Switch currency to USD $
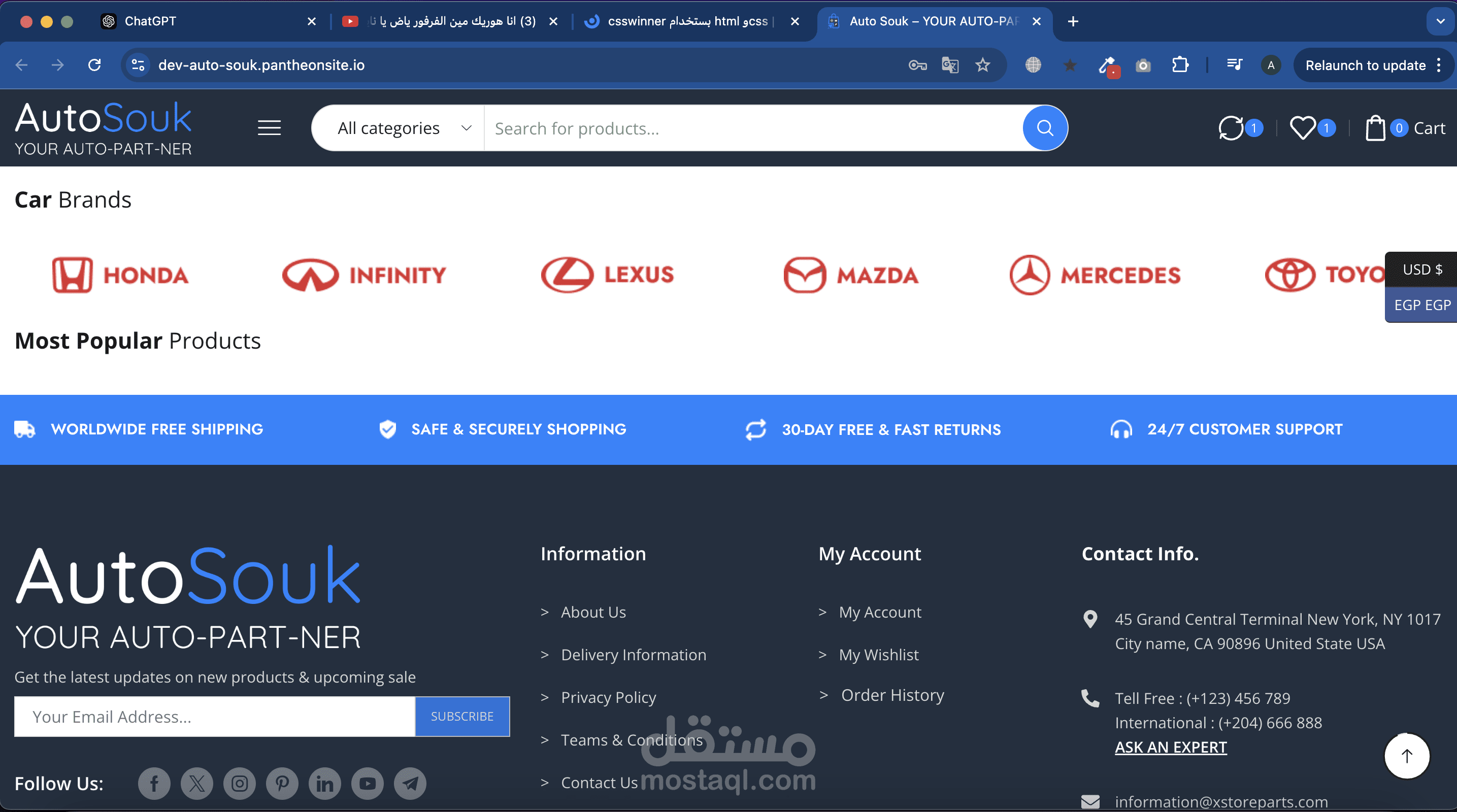Image resolution: width=1457 pixels, height=812 pixels. pos(1421,269)
